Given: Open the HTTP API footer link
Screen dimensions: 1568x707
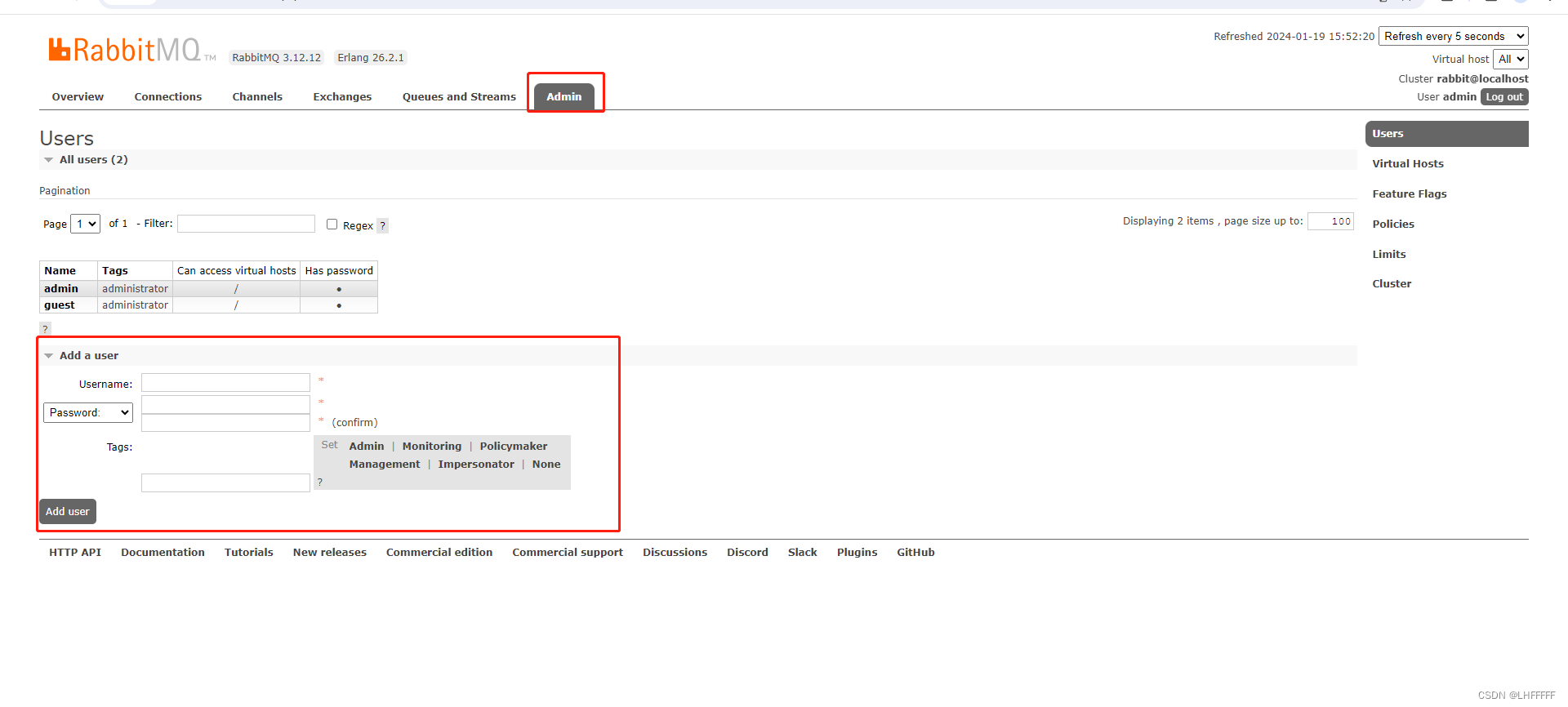Looking at the screenshot, I should coord(75,552).
